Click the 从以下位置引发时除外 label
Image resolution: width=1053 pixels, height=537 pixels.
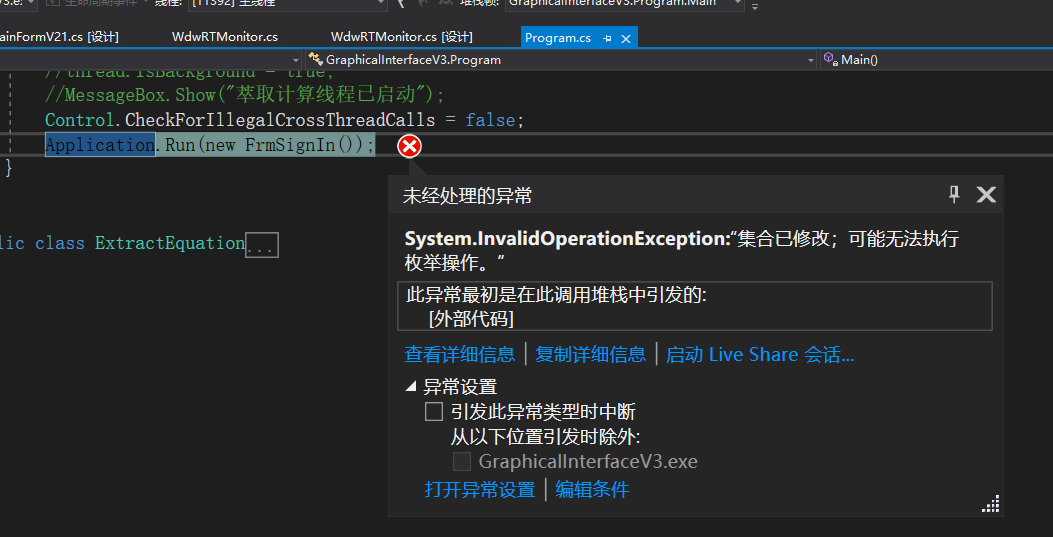[545, 437]
